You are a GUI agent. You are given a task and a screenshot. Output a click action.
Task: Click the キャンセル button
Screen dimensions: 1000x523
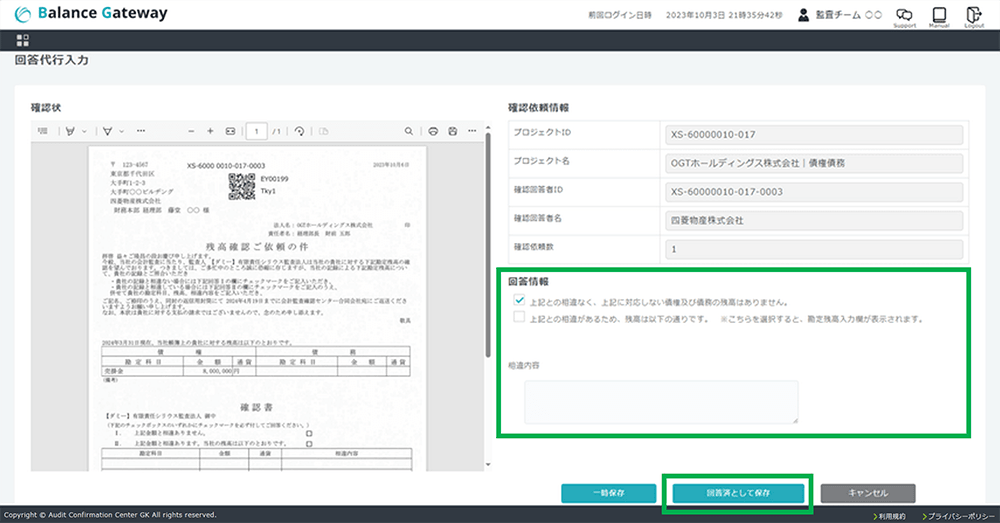point(867,493)
